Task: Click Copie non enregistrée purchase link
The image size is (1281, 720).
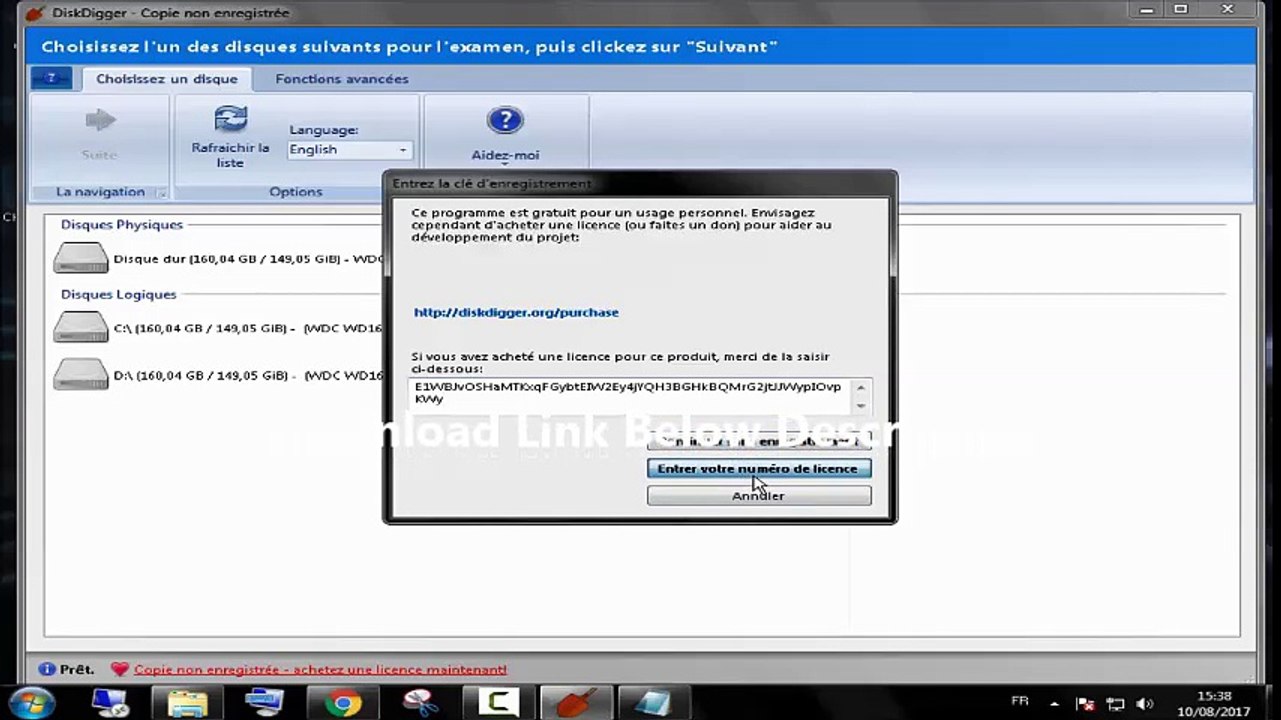Action: point(320,669)
